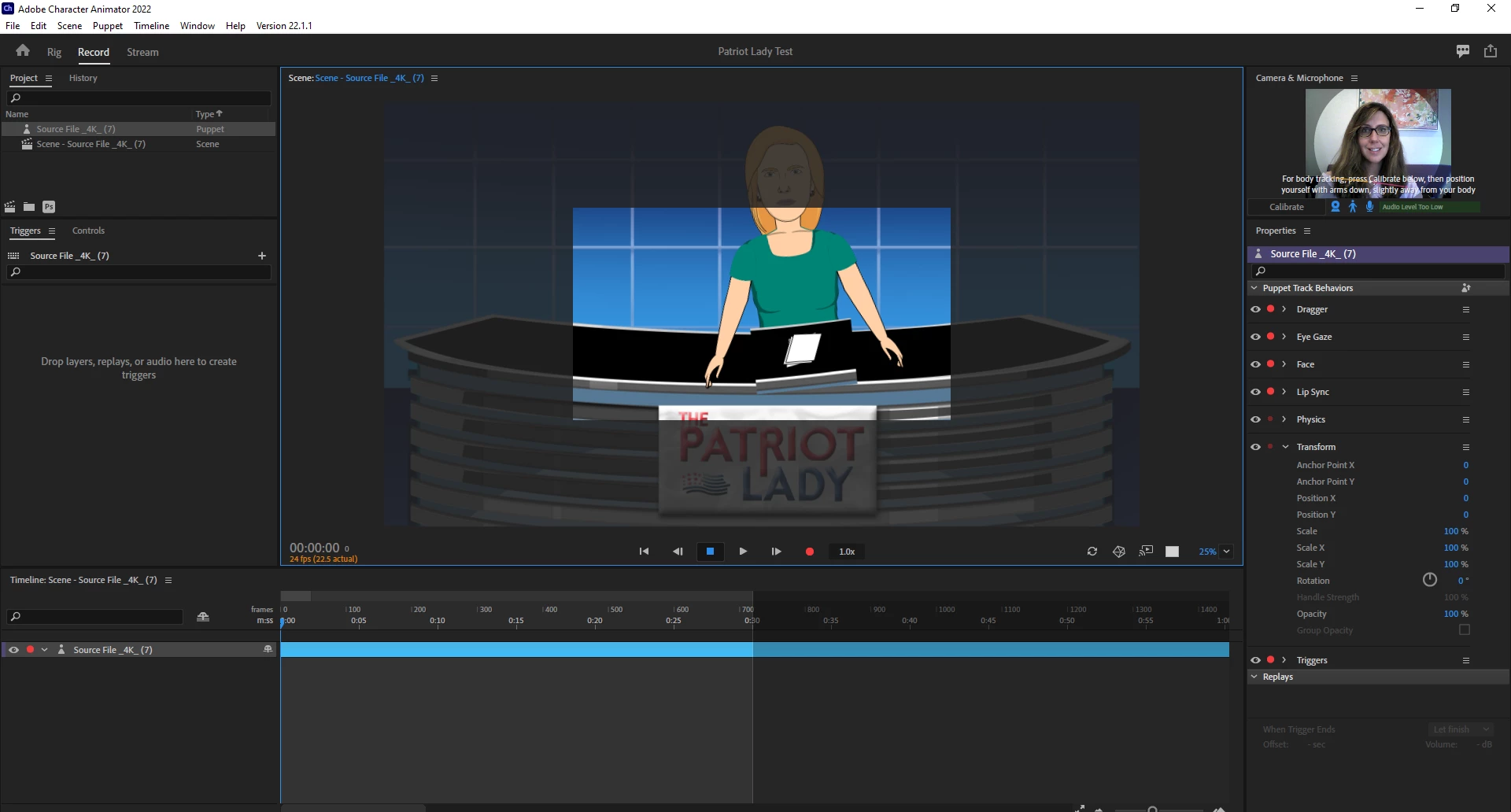Collapse the Transform behavior
The image size is (1511, 812).
pos(1285,447)
